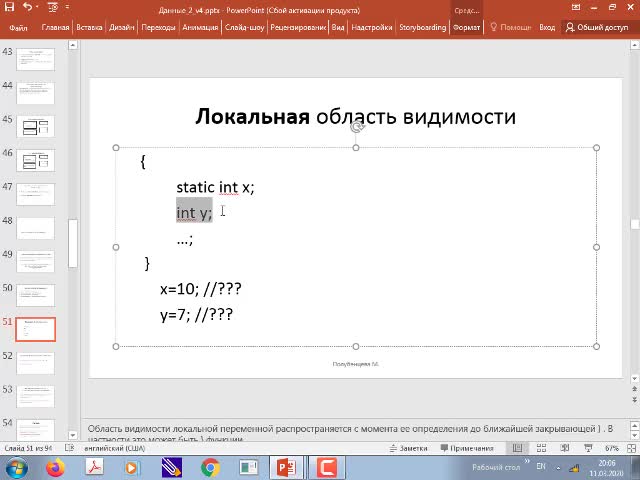Image resolution: width=640 pixels, height=480 pixels.
Task: Click the thumbnail pane scroll-up arrow
Action: coord(73,45)
